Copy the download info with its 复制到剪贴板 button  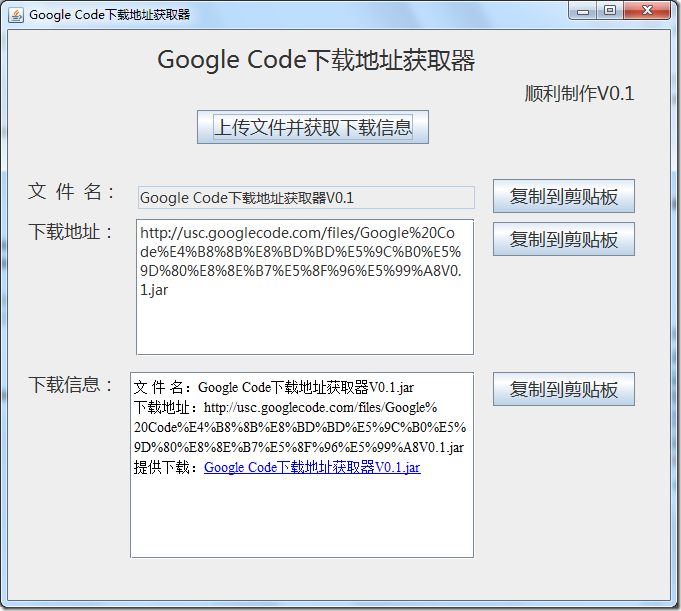pyautogui.click(x=563, y=389)
